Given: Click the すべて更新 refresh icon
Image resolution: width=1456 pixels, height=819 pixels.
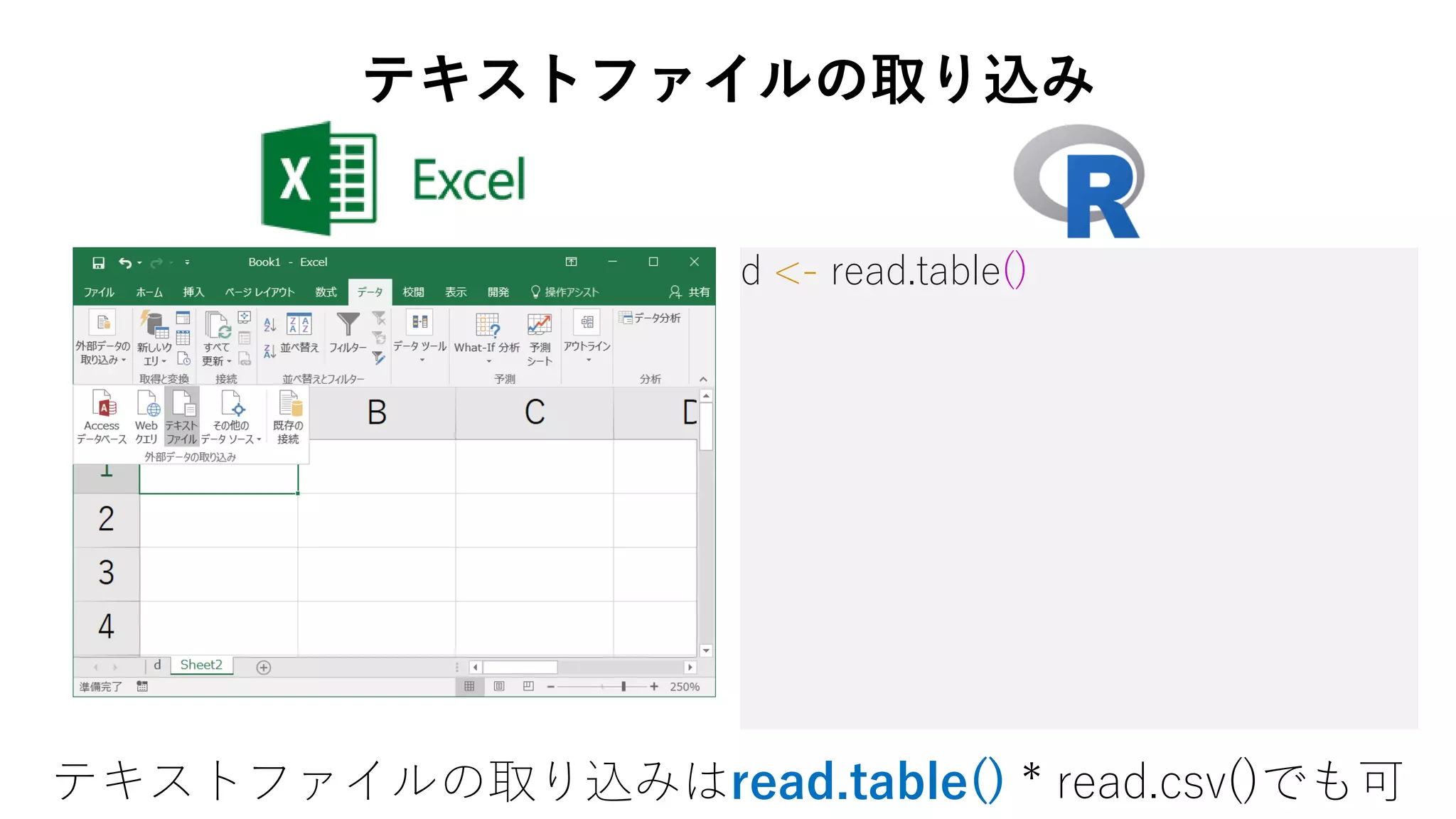Looking at the screenshot, I should point(218,325).
